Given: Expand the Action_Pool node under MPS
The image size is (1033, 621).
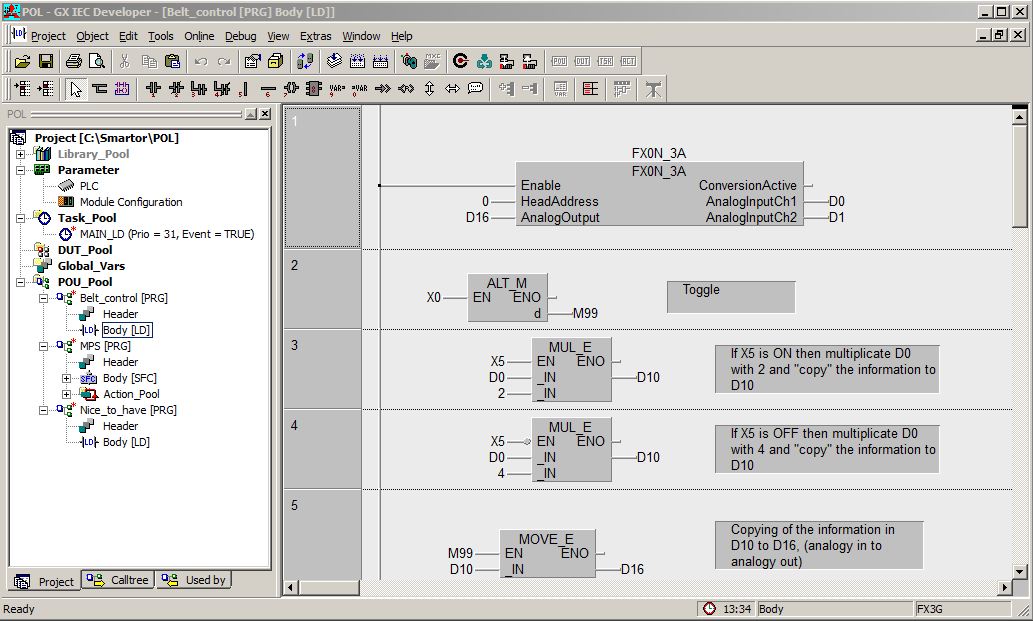Looking at the screenshot, I should pos(67,394).
